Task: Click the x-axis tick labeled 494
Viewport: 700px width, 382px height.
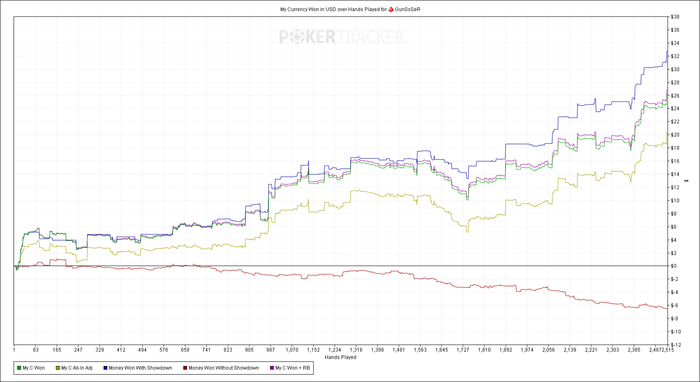Action: [142, 351]
